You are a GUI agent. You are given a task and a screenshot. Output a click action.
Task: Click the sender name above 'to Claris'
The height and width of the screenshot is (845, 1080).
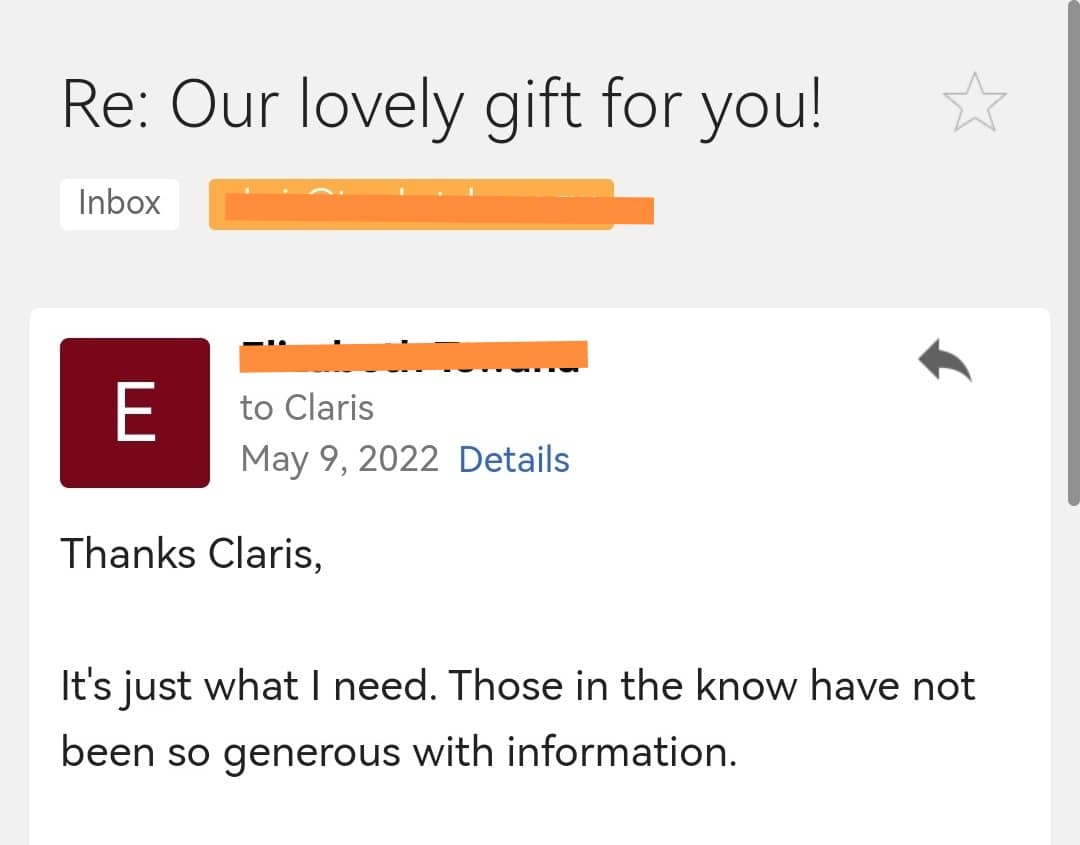coord(412,355)
